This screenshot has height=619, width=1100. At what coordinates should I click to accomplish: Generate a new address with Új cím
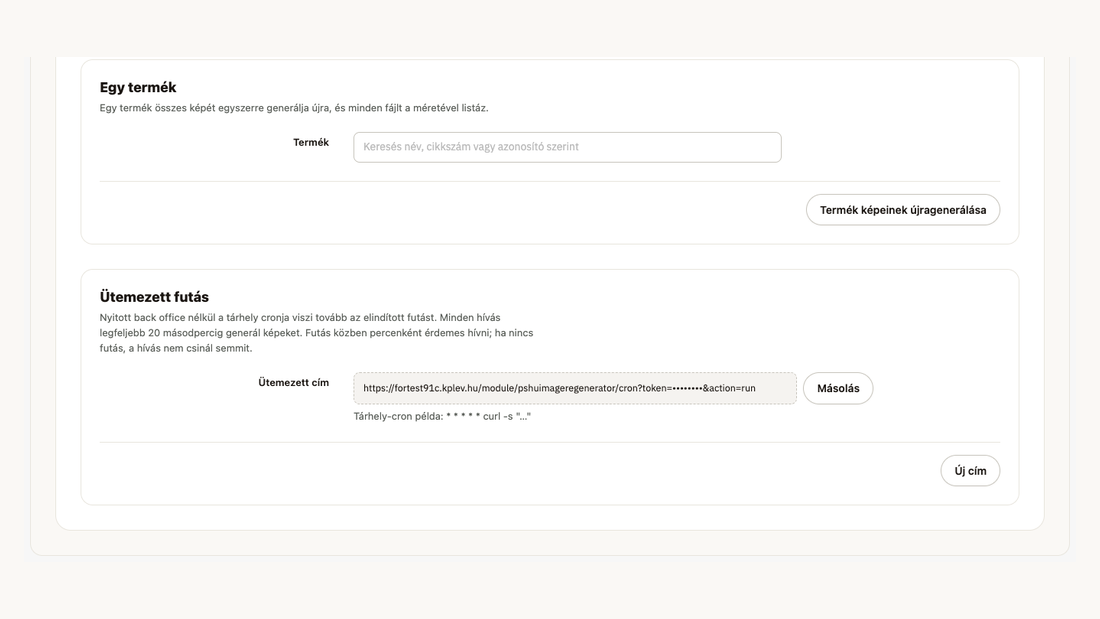(970, 471)
